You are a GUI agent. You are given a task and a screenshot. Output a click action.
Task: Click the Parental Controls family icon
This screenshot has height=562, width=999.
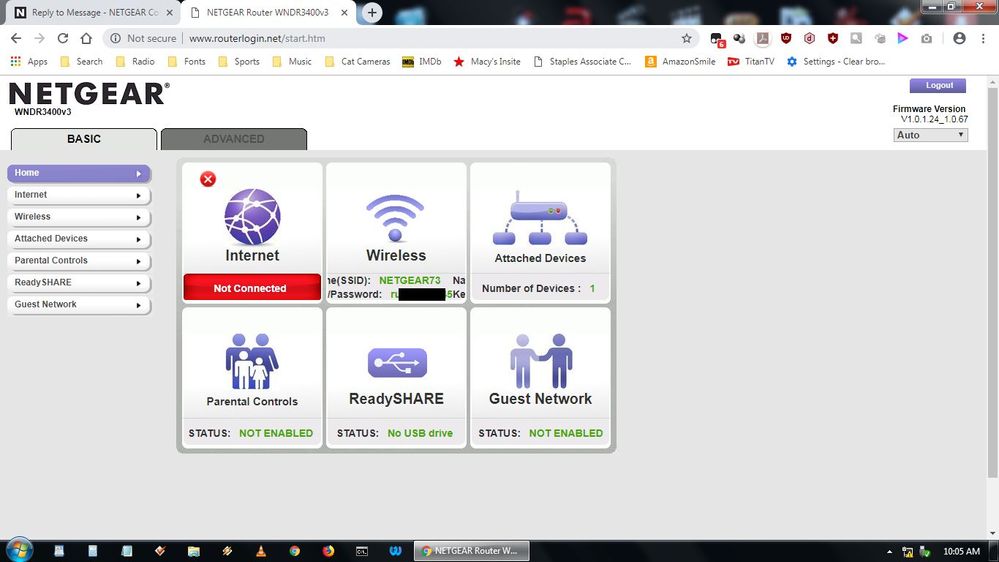click(252, 361)
